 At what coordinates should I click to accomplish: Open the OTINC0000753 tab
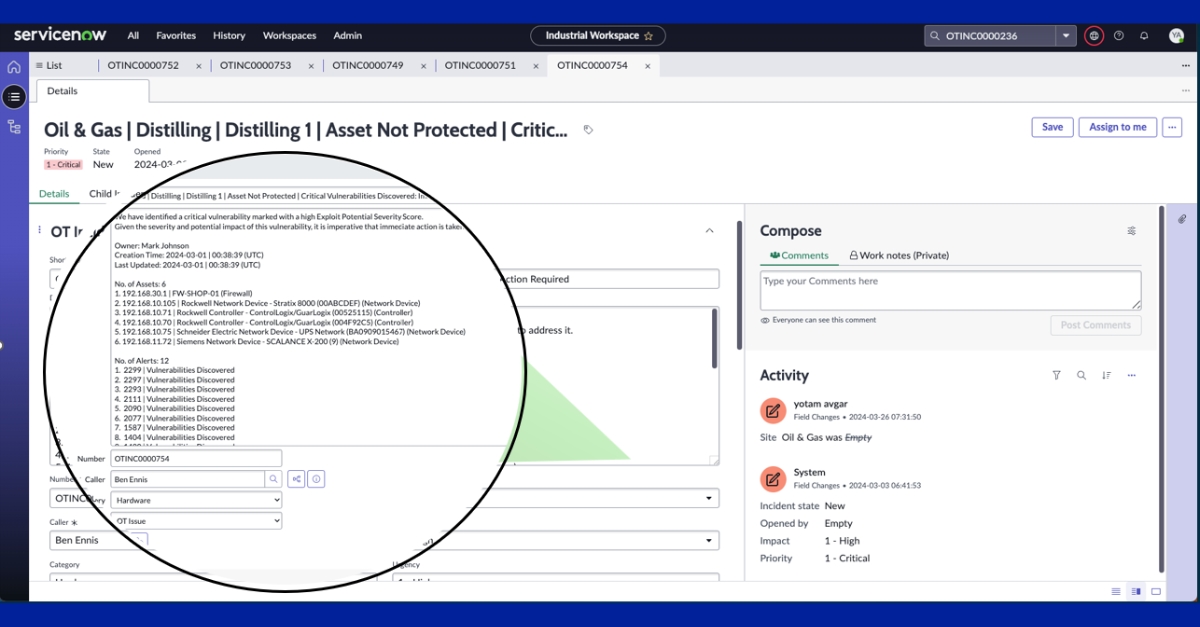pos(255,66)
